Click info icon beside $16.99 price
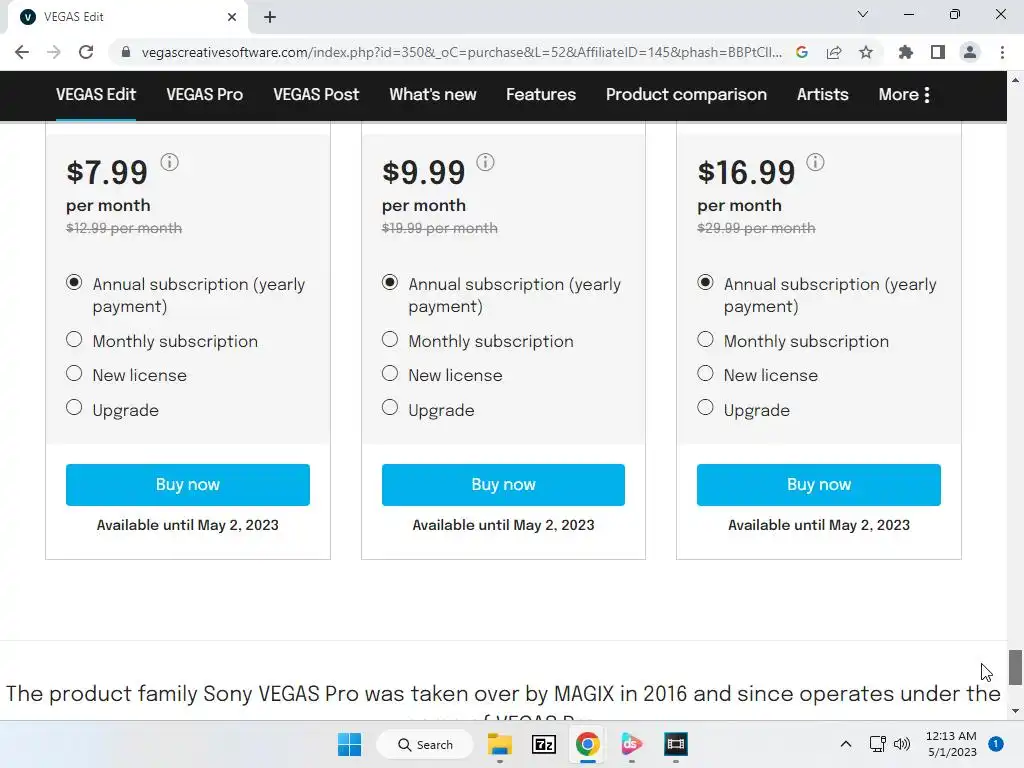This screenshot has height=768, width=1024. (x=815, y=162)
